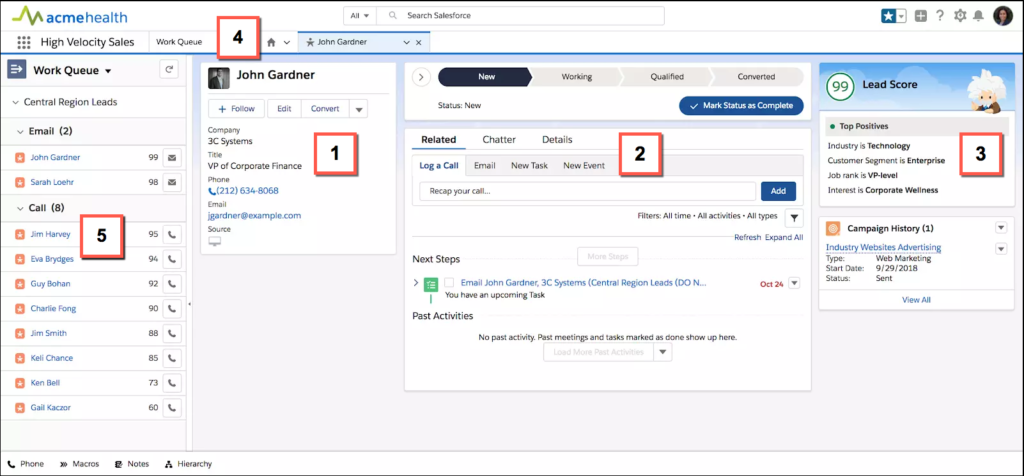1024x476 pixels.
Task: Click the email icon for Sarah Loehr
Action: [172, 182]
